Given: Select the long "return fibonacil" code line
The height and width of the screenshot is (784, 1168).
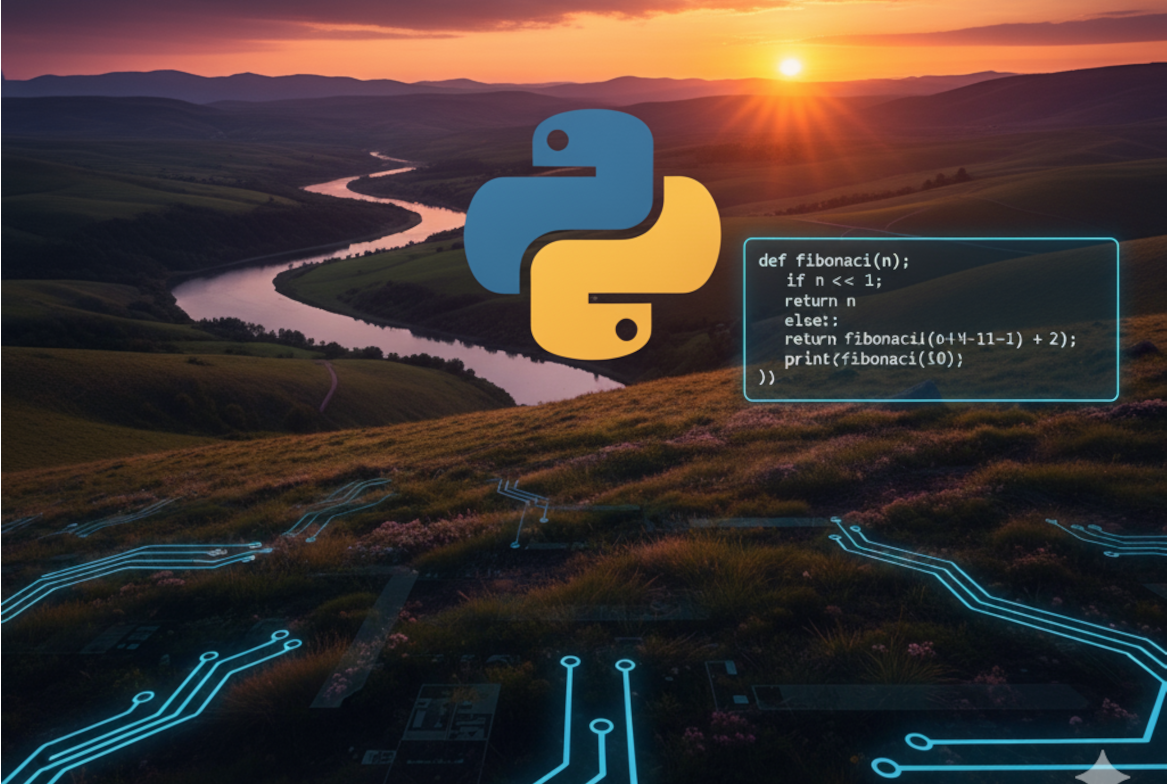Looking at the screenshot, I should [930, 340].
